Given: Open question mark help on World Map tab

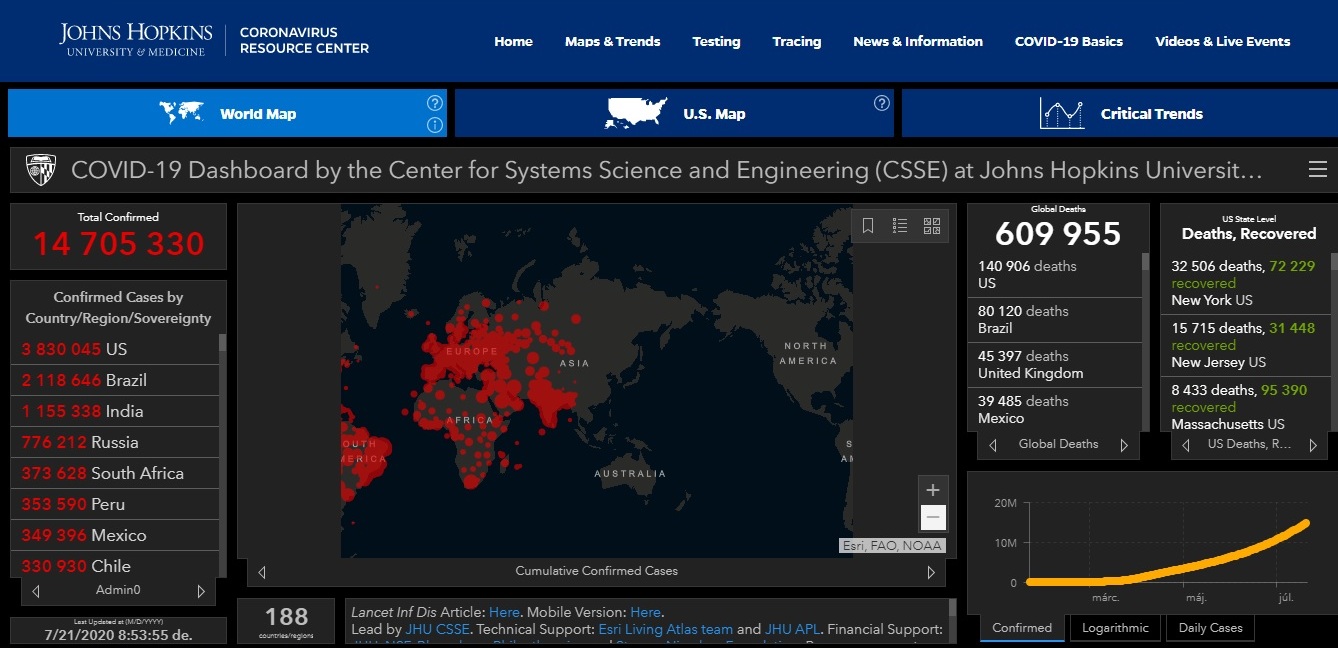Looking at the screenshot, I should (x=435, y=102).
